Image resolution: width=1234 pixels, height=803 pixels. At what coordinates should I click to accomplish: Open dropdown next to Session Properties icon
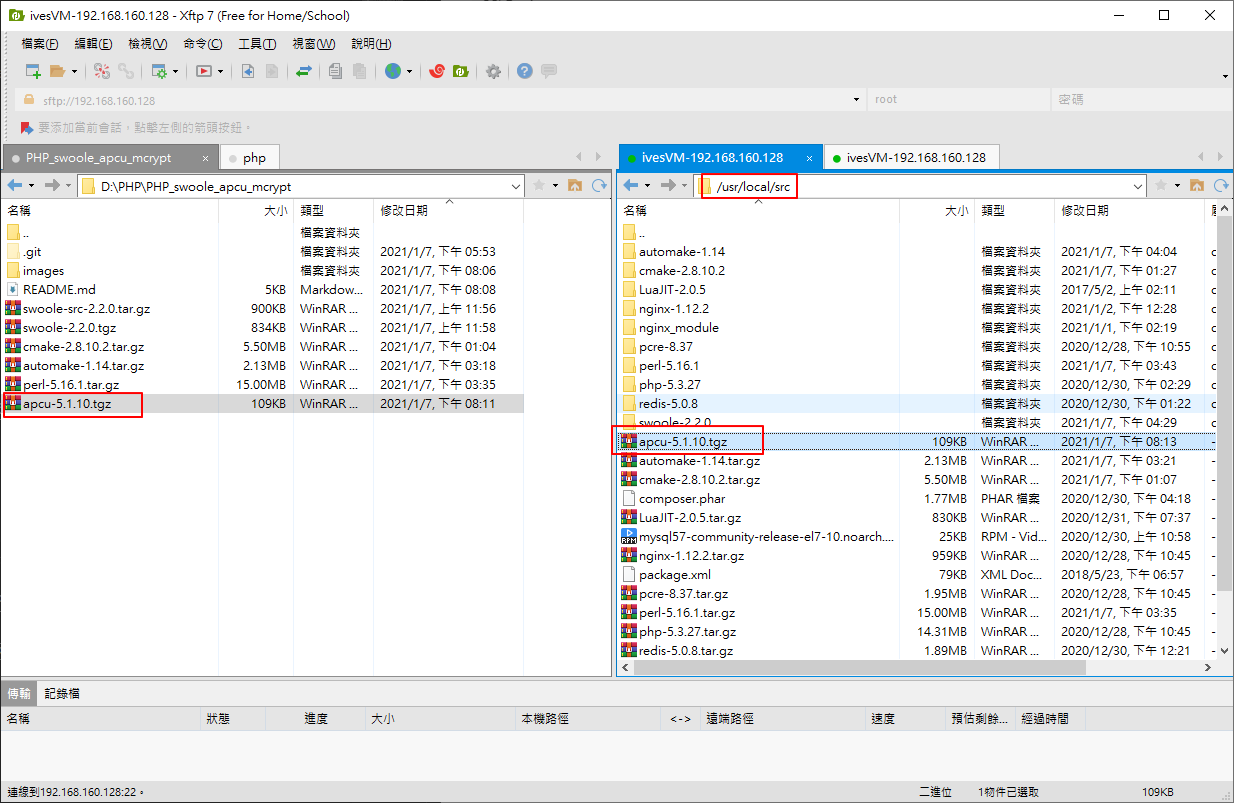coord(175,71)
